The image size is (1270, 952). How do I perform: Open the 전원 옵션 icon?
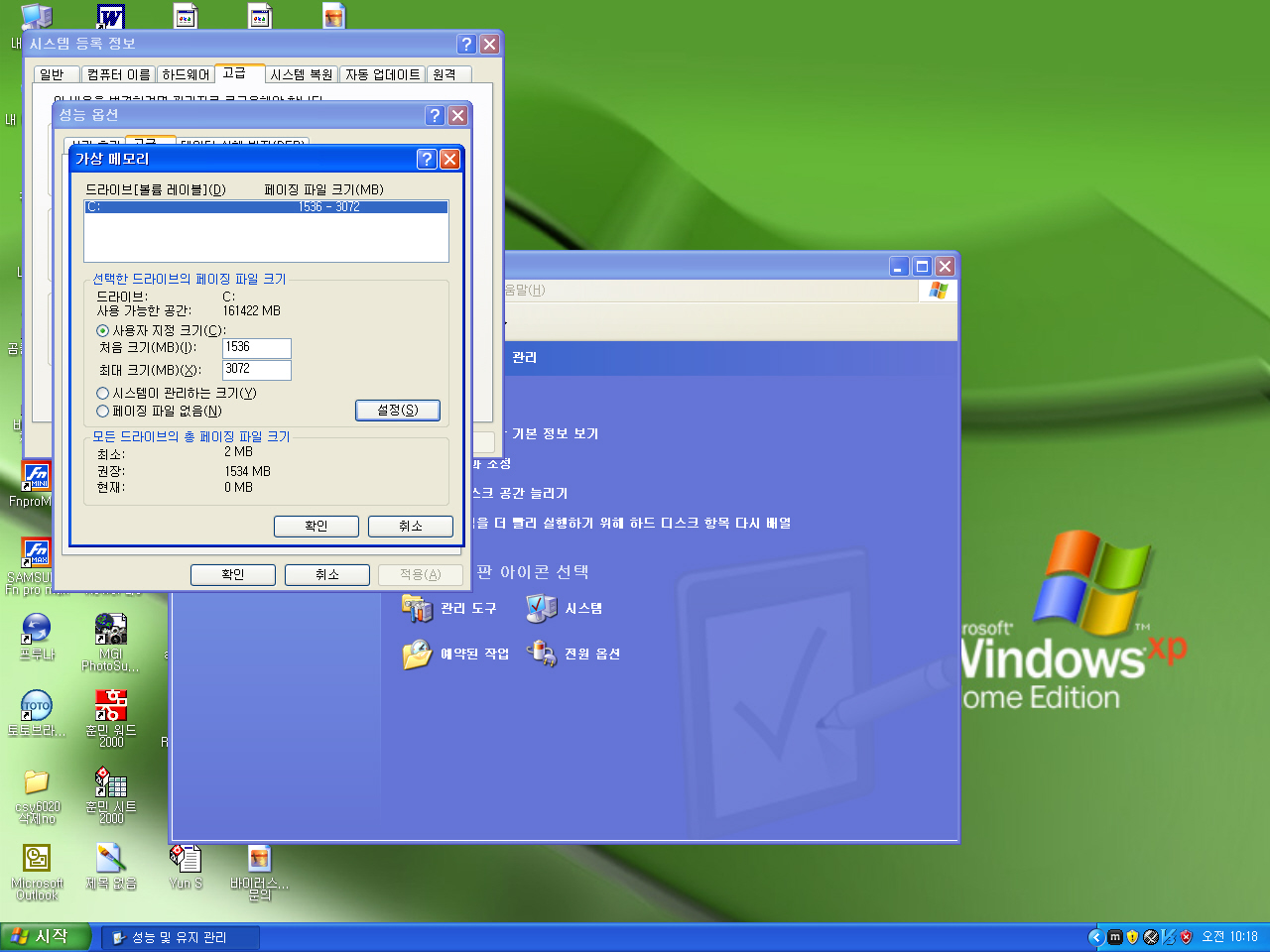(x=542, y=654)
